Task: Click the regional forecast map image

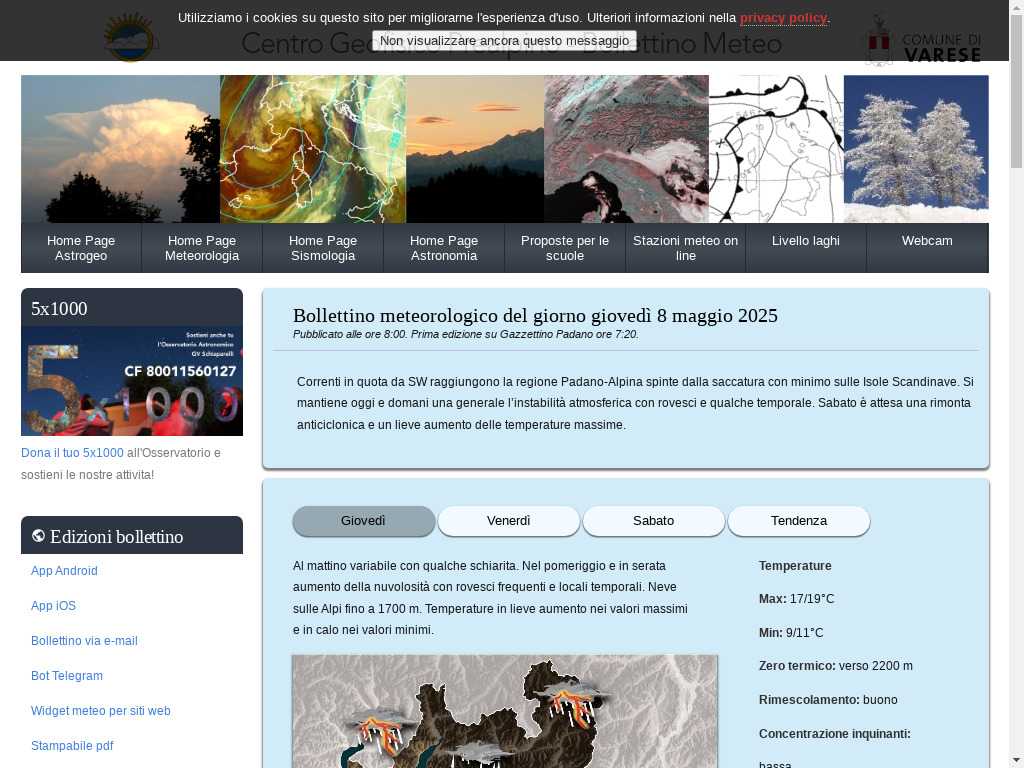Action: coord(505,711)
